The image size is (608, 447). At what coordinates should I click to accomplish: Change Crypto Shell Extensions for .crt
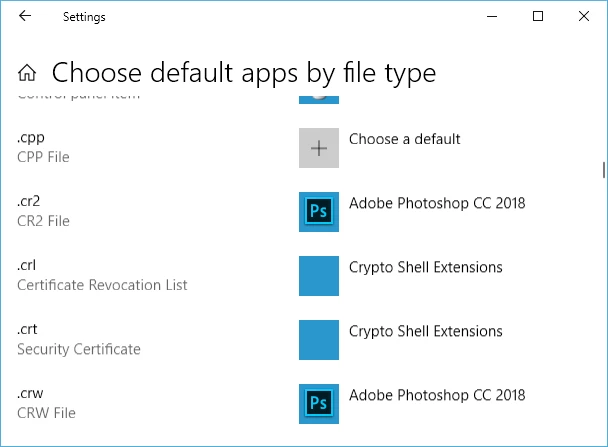tap(426, 331)
